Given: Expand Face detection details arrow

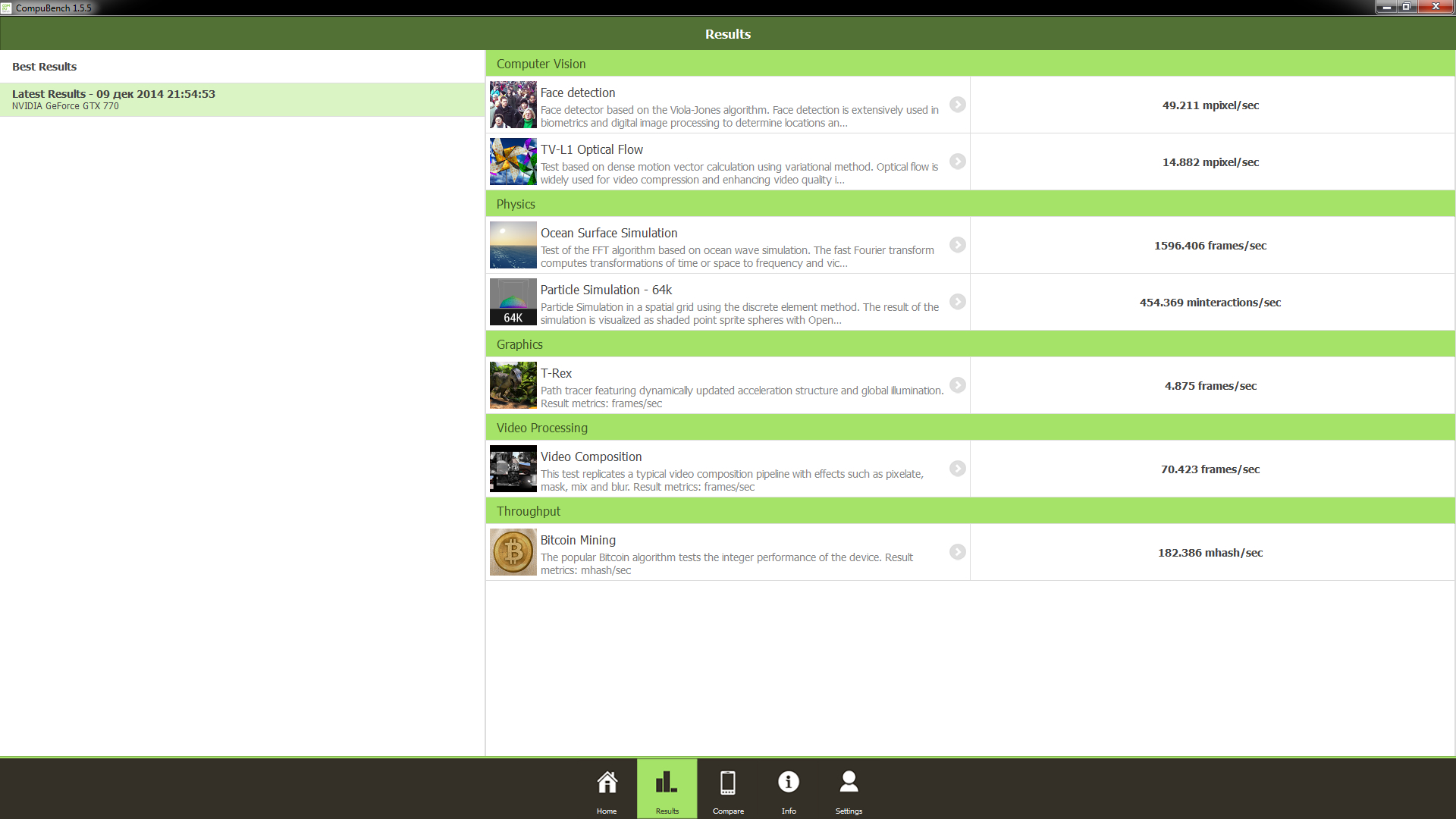Looking at the screenshot, I should click(x=958, y=105).
